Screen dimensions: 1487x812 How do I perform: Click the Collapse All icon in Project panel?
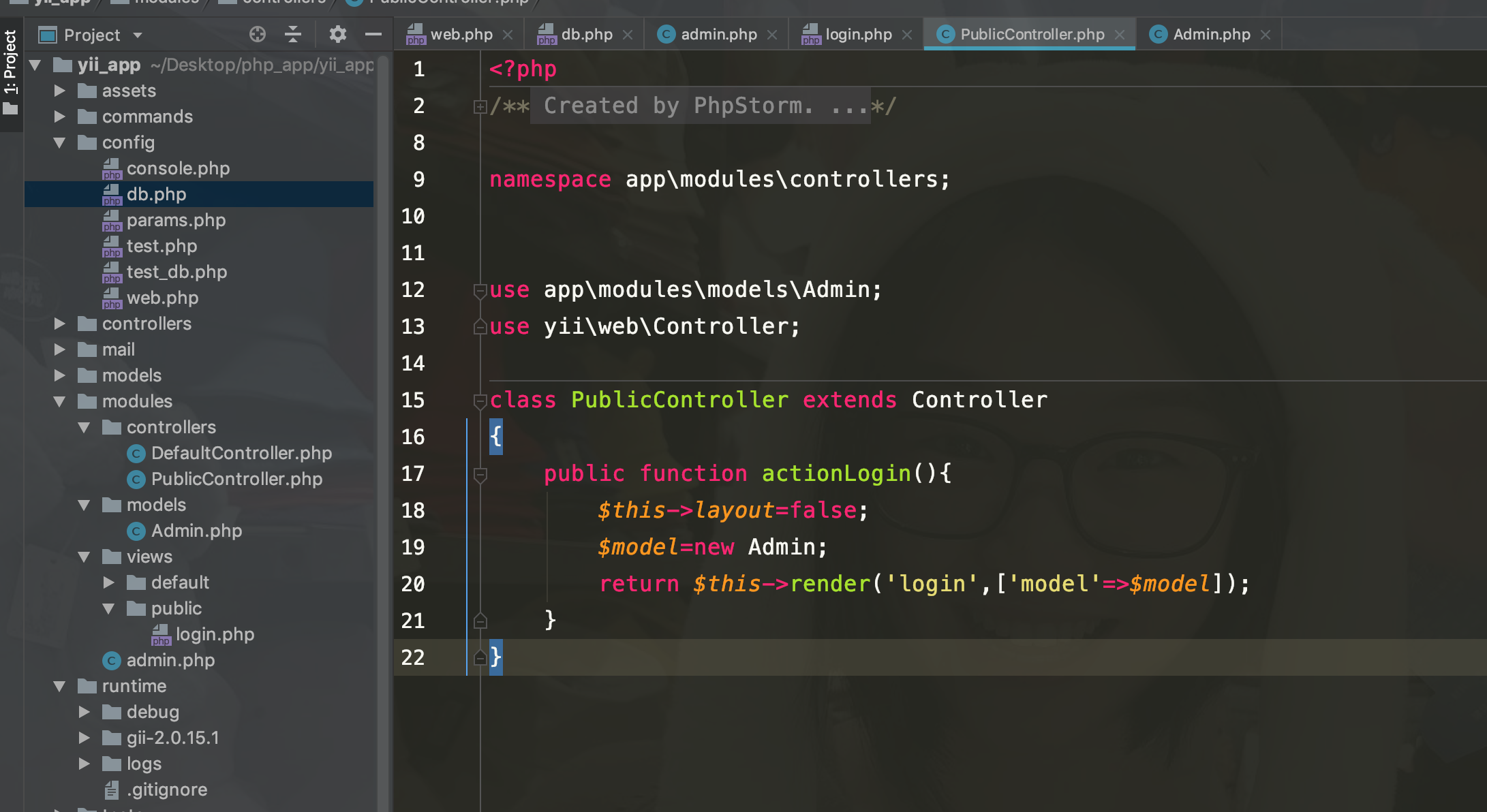tap(293, 34)
